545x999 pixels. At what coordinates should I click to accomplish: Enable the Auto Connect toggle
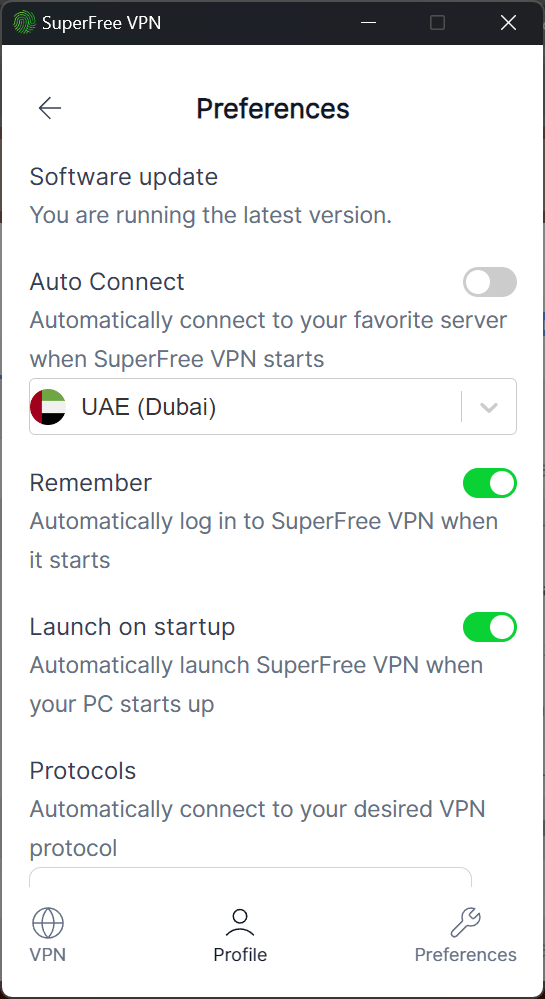point(490,282)
